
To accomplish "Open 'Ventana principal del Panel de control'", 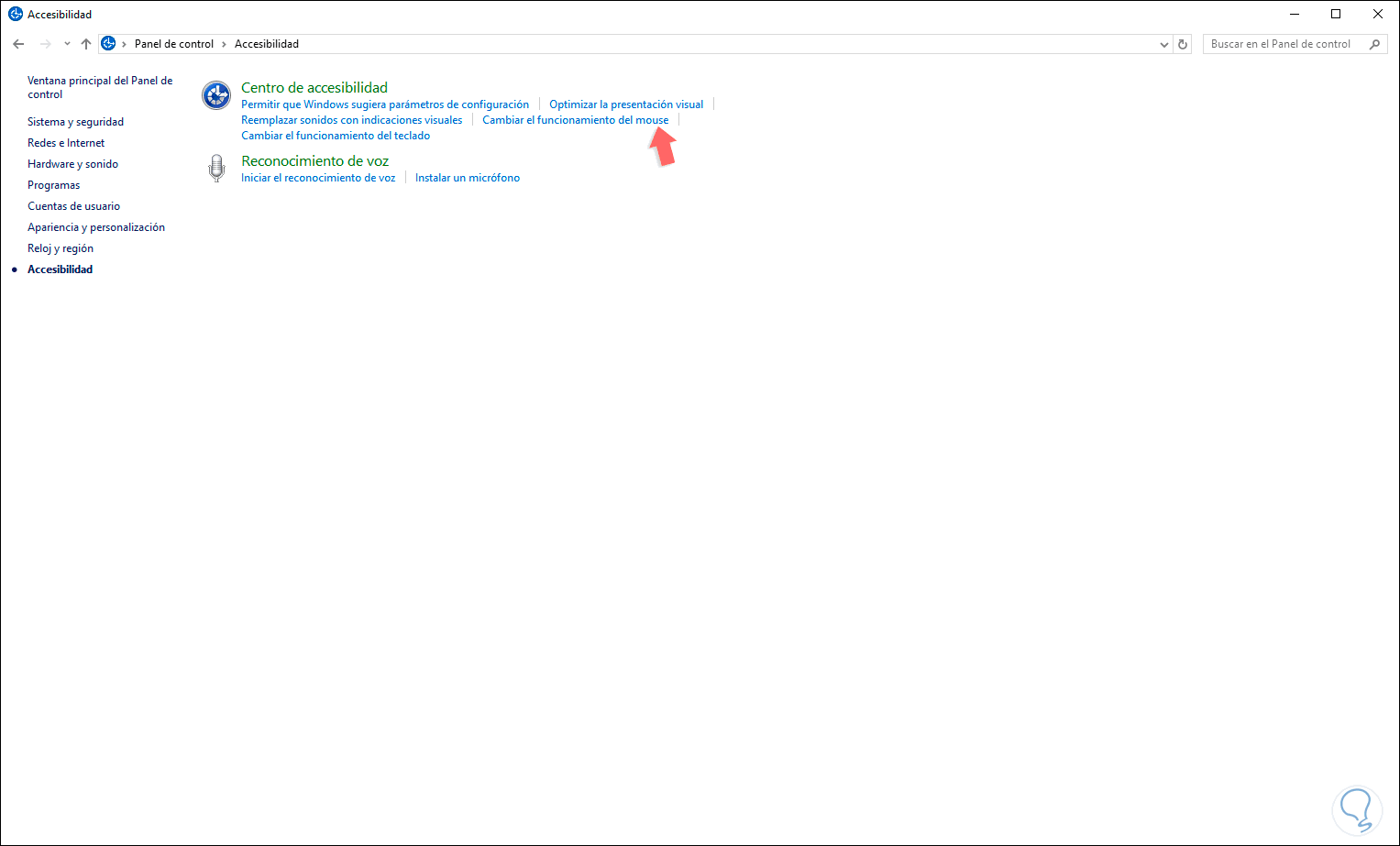I will (x=100, y=87).
